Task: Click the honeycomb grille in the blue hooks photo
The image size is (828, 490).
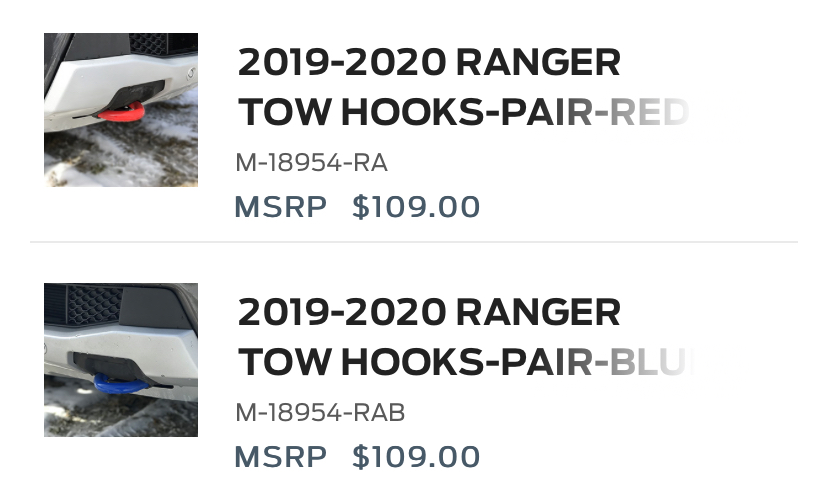Action: tap(94, 305)
